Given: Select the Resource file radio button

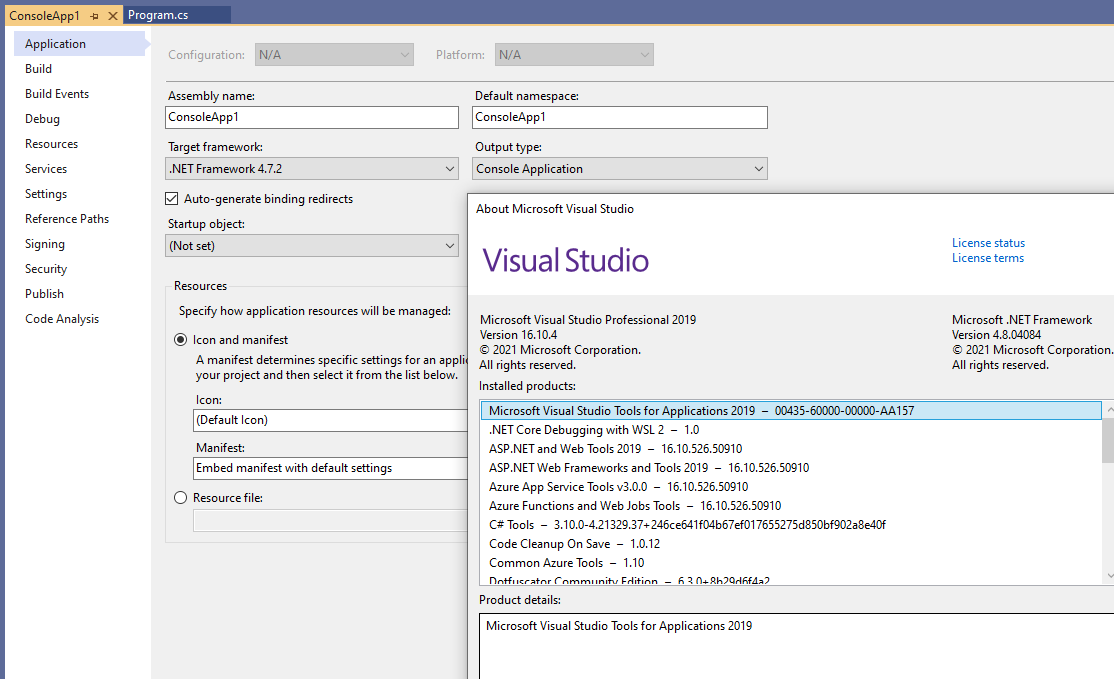Looking at the screenshot, I should click(x=180, y=498).
